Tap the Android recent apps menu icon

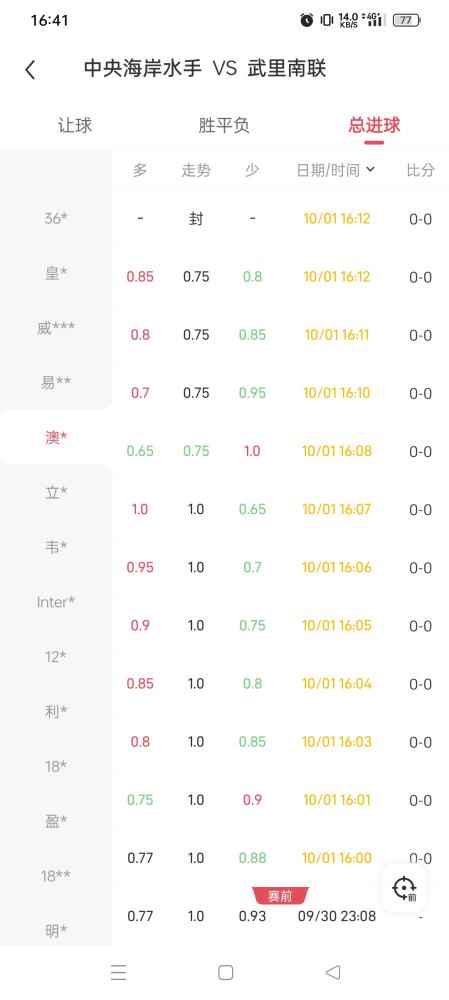[119, 972]
